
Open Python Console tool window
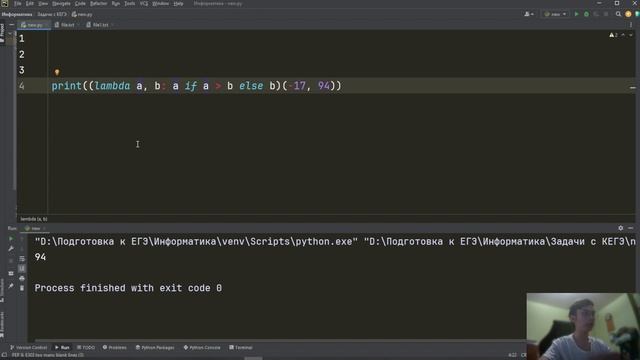point(202,348)
